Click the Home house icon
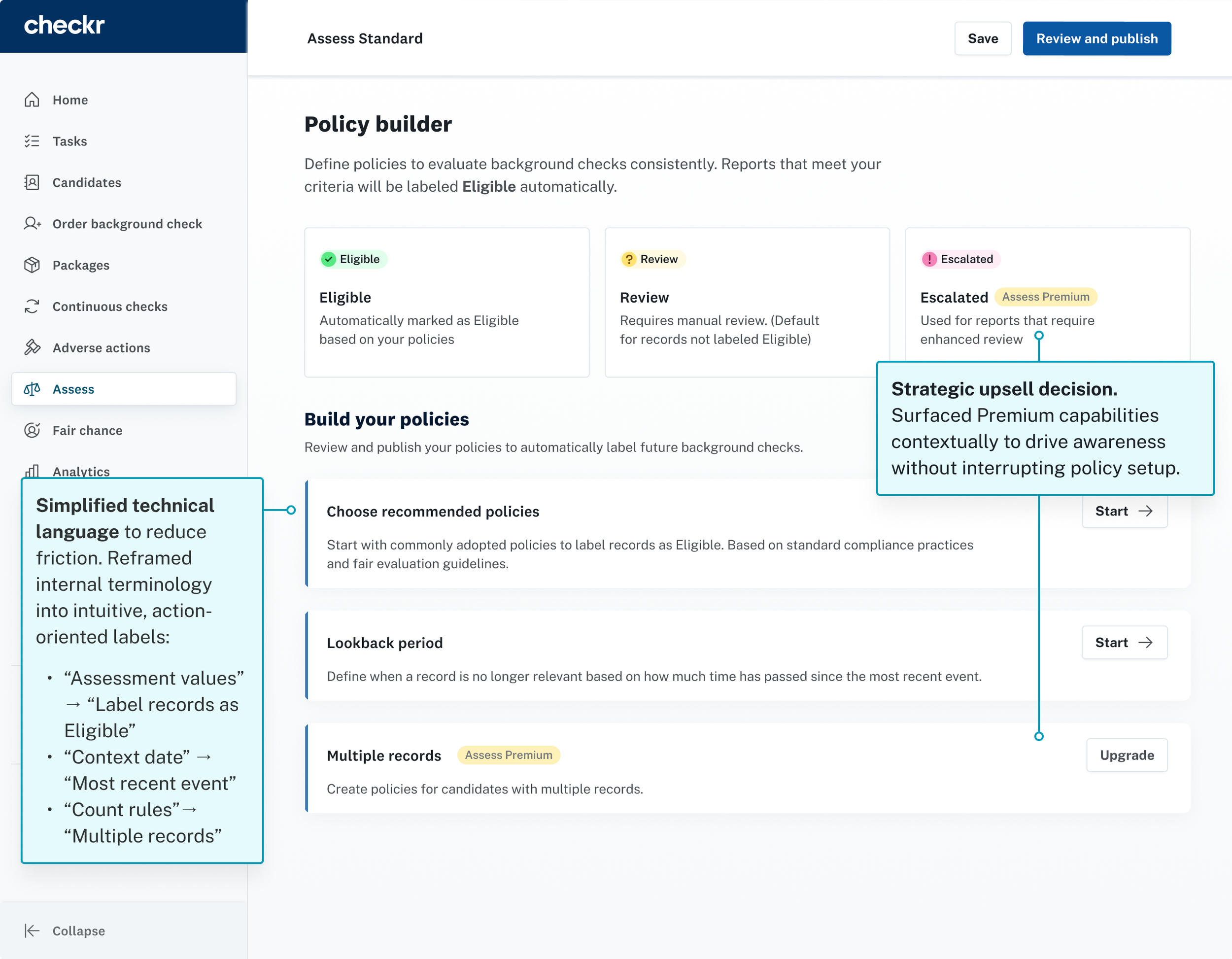This screenshot has width=1232, height=959. [32, 100]
